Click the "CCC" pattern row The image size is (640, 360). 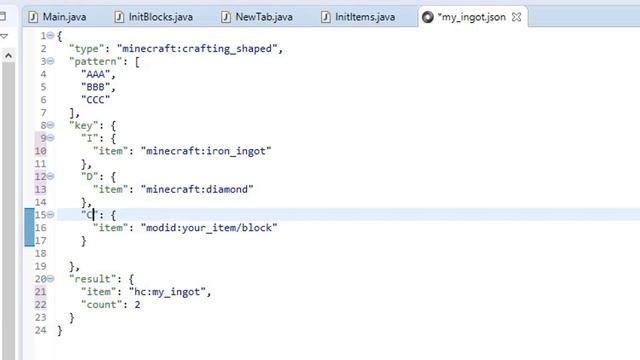point(96,100)
